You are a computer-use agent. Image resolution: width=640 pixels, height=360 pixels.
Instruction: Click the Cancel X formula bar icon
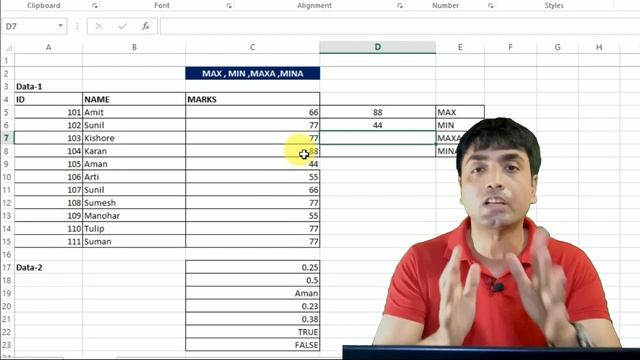point(99,27)
